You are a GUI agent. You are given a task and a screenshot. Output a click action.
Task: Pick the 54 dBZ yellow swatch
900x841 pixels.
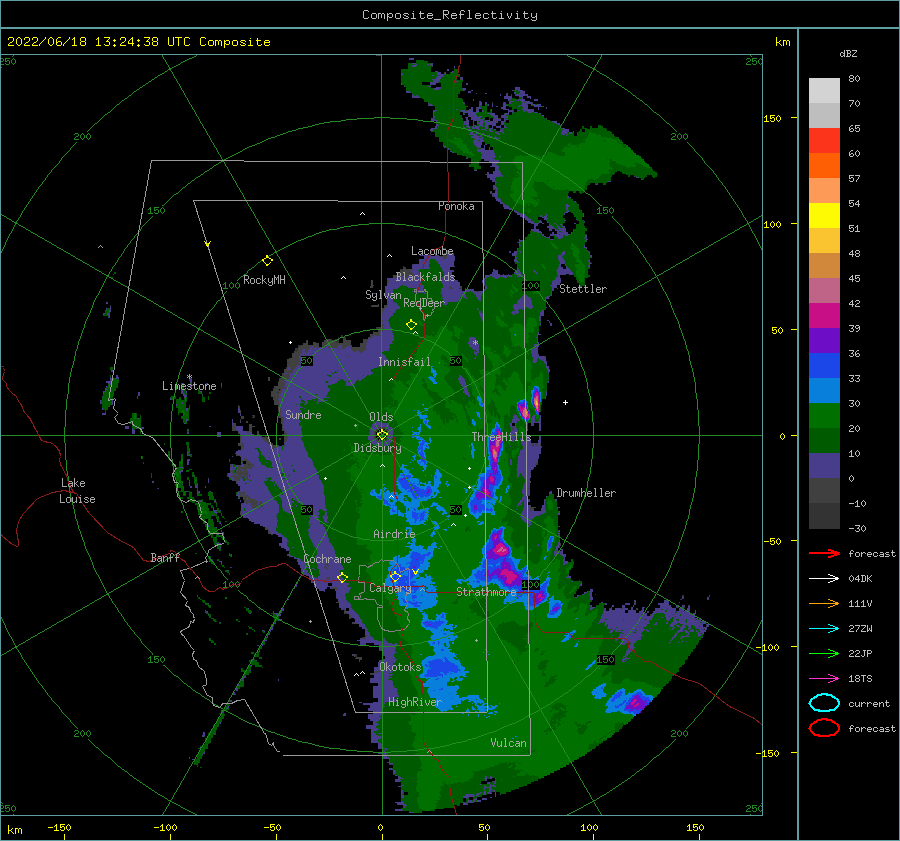[824, 215]
